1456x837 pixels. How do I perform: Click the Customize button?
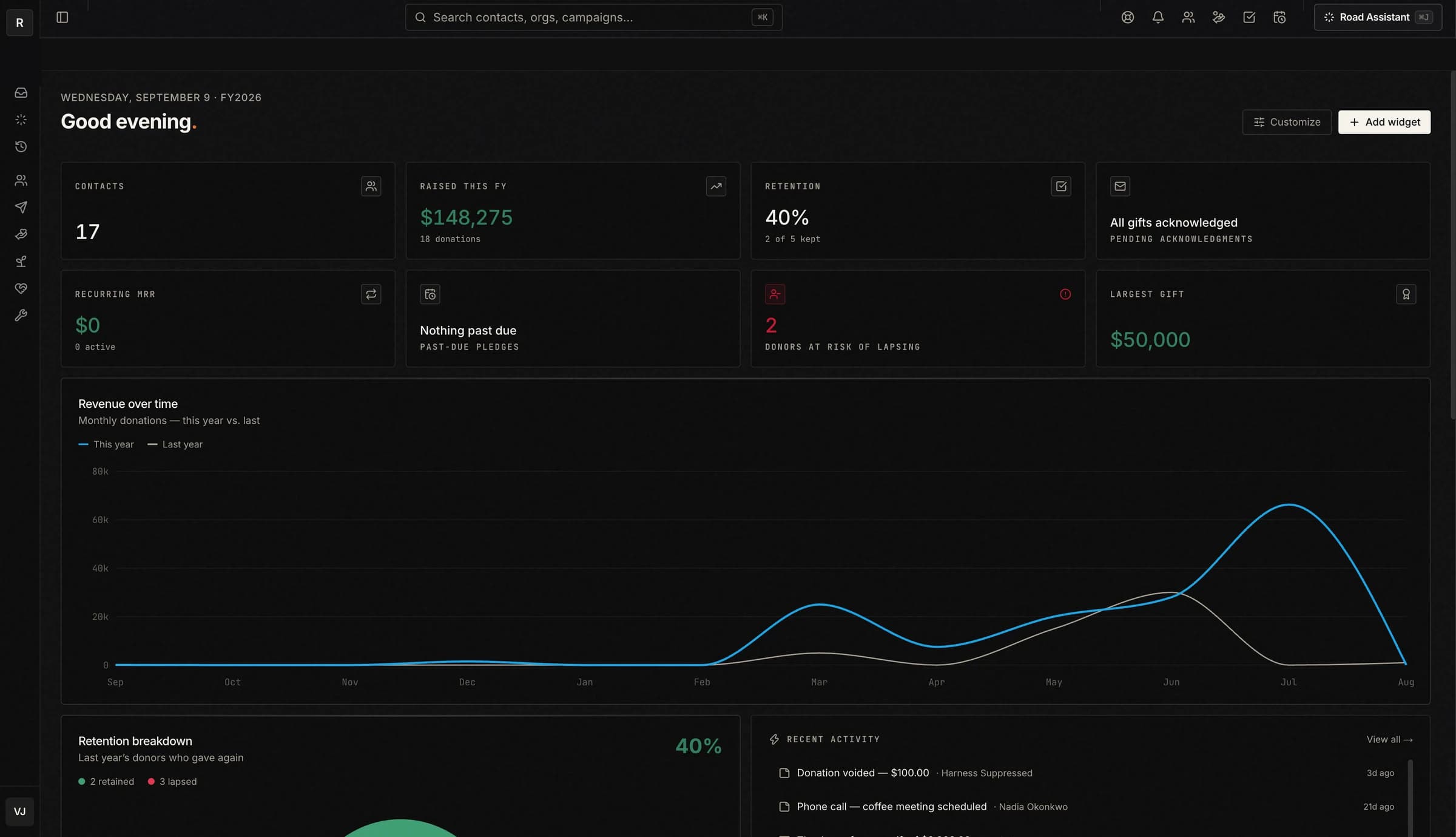point(1286,122)
